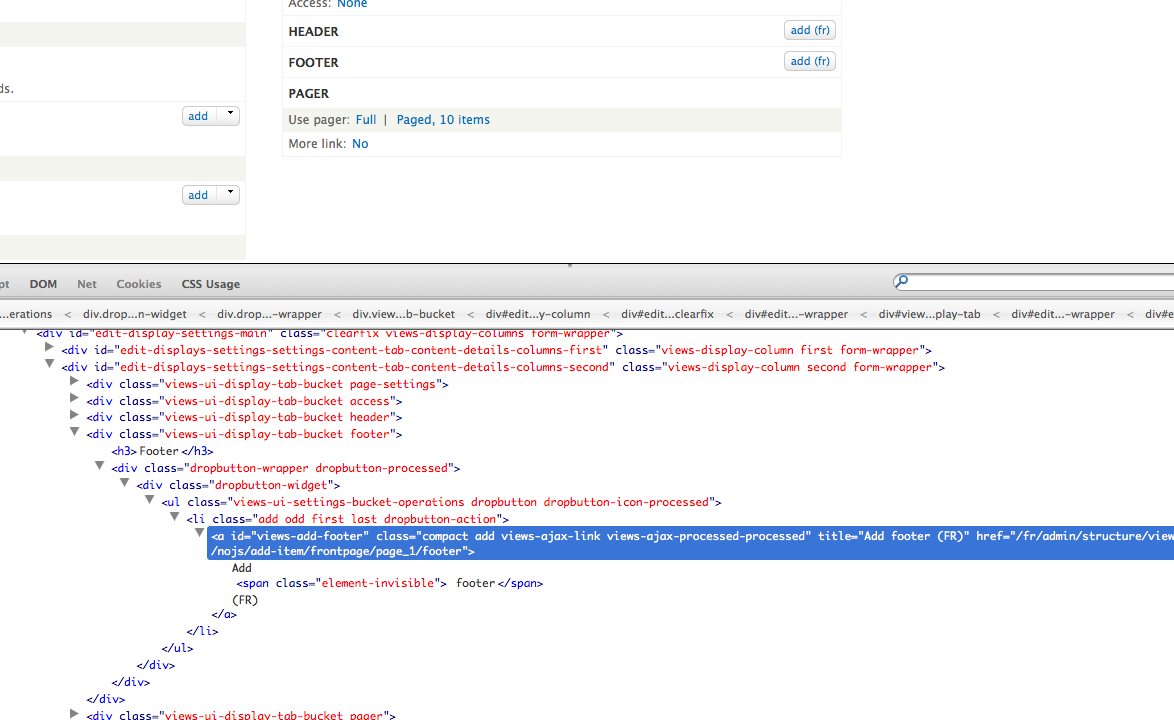Select the div.view...b-bucket breadcrumb
The height and width of the screenshot is (720, 1174).
click(x=404, y=314)
